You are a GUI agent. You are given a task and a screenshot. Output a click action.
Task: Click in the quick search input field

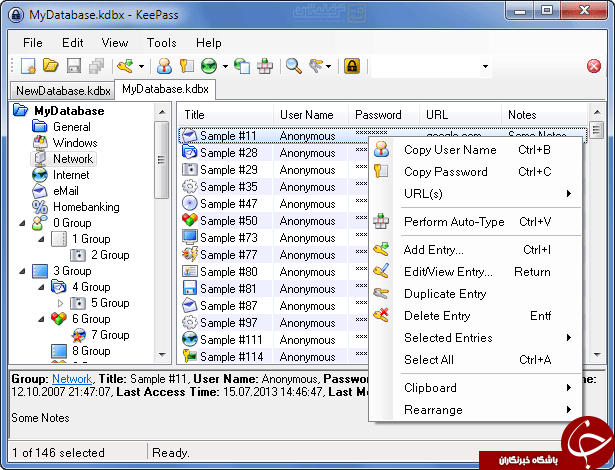(426, 66)
